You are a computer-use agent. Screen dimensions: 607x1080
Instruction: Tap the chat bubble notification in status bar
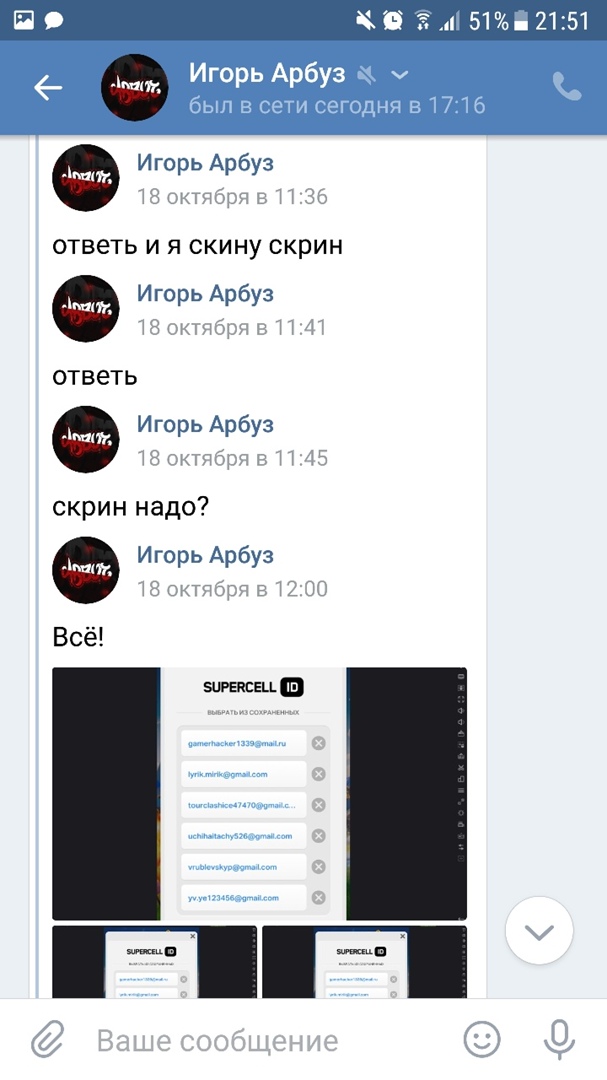click(x=54, y=21)
